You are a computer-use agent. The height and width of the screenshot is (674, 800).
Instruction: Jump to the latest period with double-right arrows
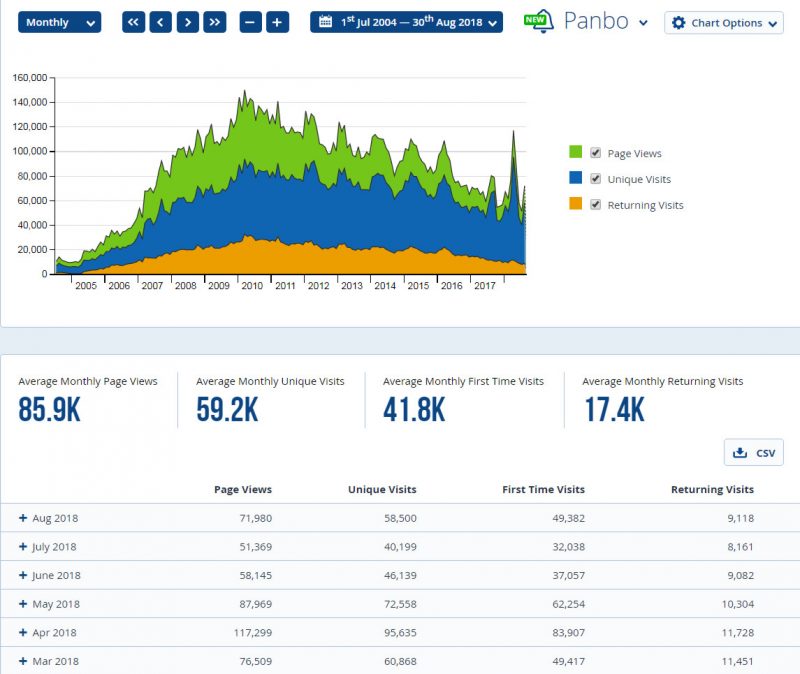pos(214,23)
